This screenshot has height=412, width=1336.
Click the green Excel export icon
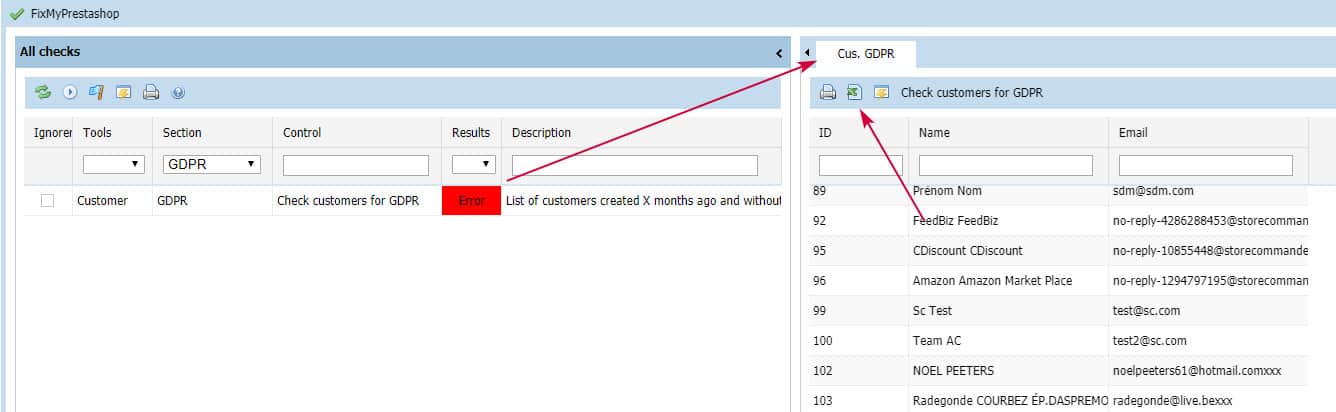pyautogui.click(x=853, y=93)
